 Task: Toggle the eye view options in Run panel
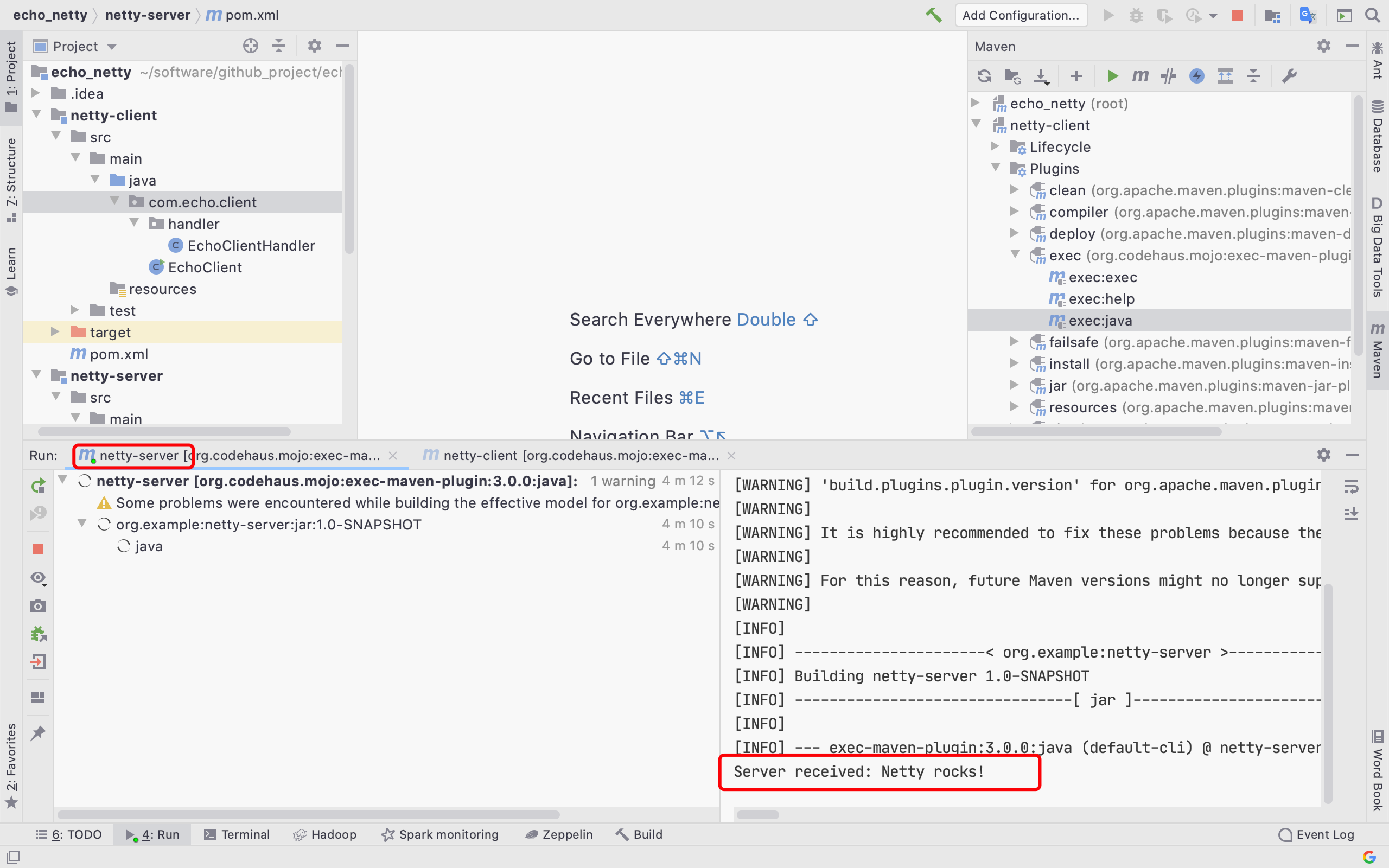39,578
